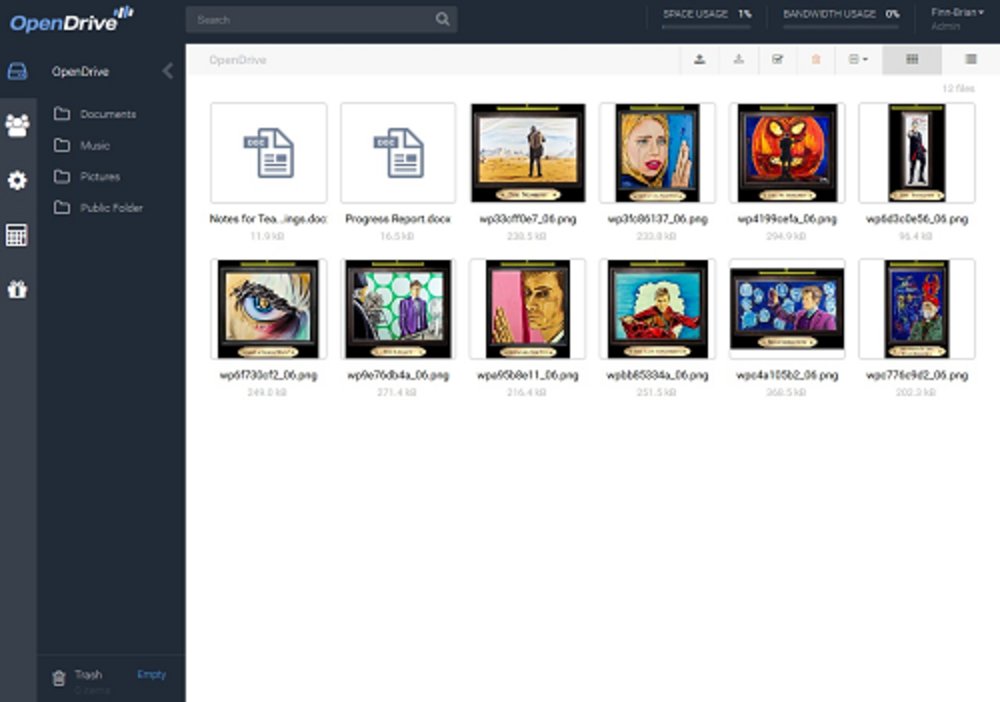This screenshot has height=702, width=1000.
Task: Open the blue bubbles purple jacket thumbnail
Action: point(787,309)
